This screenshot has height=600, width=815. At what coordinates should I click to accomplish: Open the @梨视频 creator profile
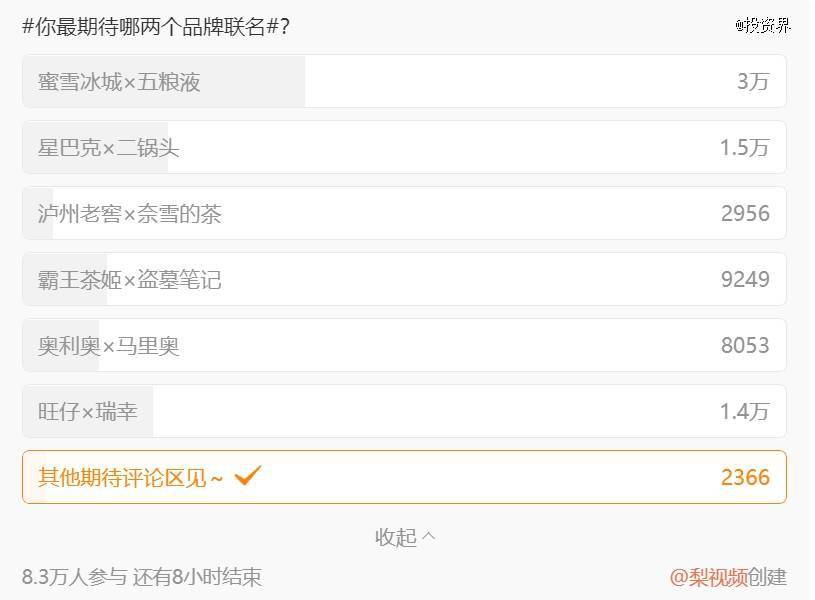coord(708,577)
